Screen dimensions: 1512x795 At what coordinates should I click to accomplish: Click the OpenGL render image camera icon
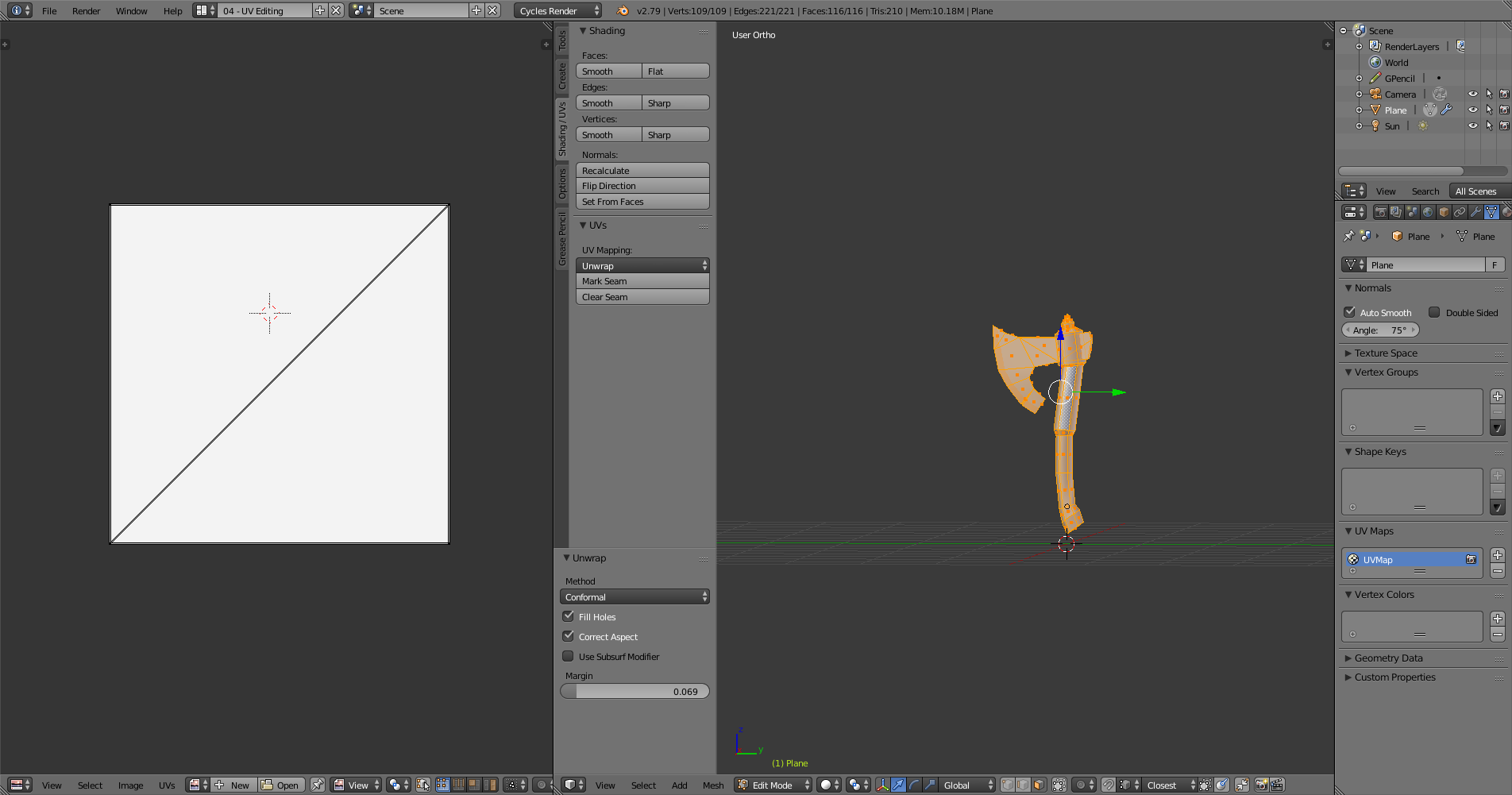[1261, 785]
